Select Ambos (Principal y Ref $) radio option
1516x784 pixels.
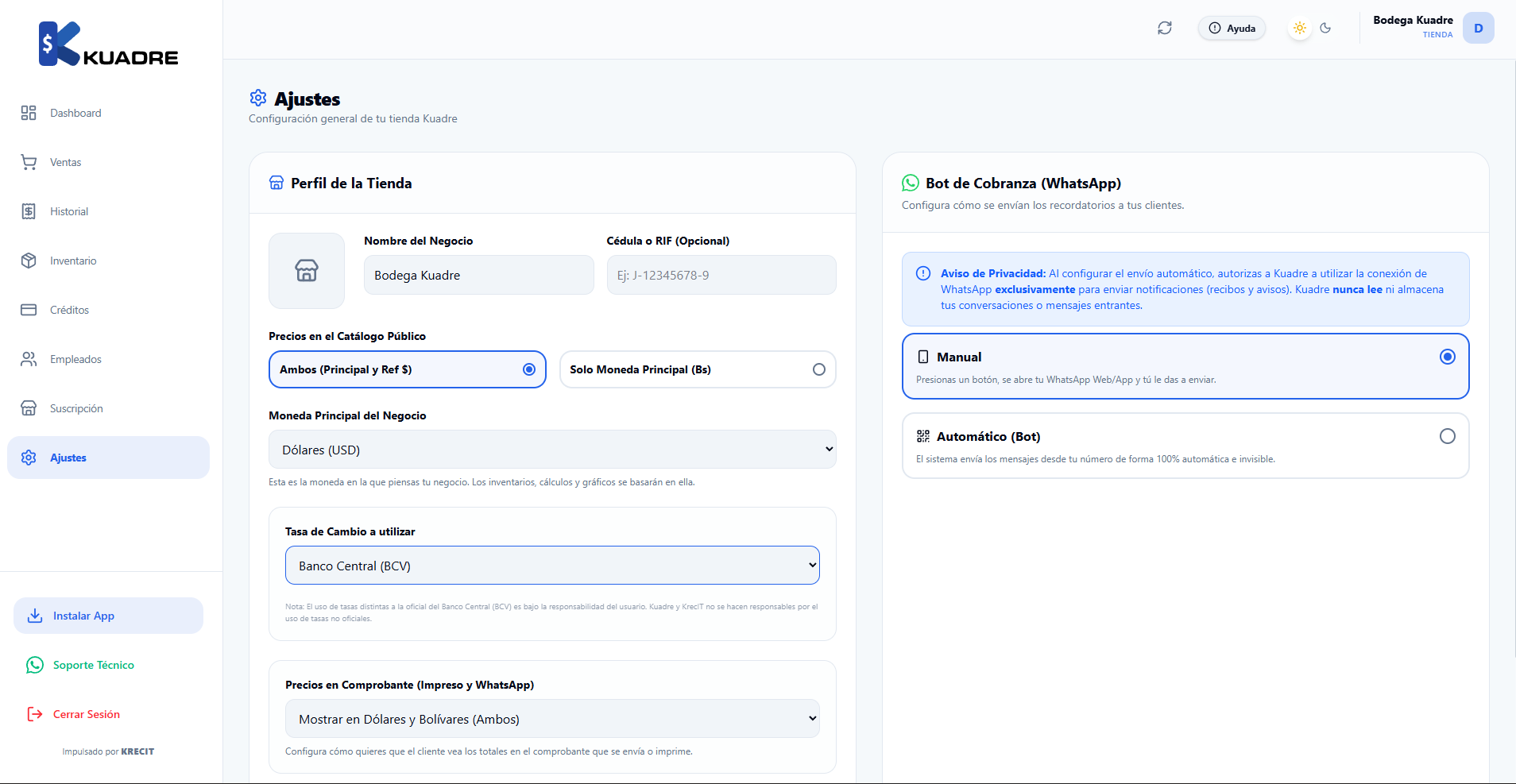[408, 369]
